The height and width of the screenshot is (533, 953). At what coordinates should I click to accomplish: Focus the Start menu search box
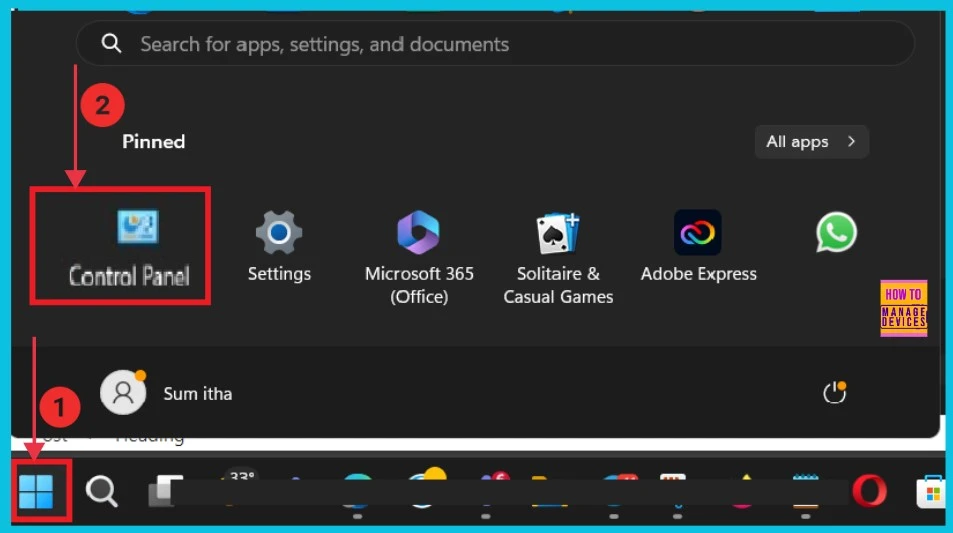[500, 44]
